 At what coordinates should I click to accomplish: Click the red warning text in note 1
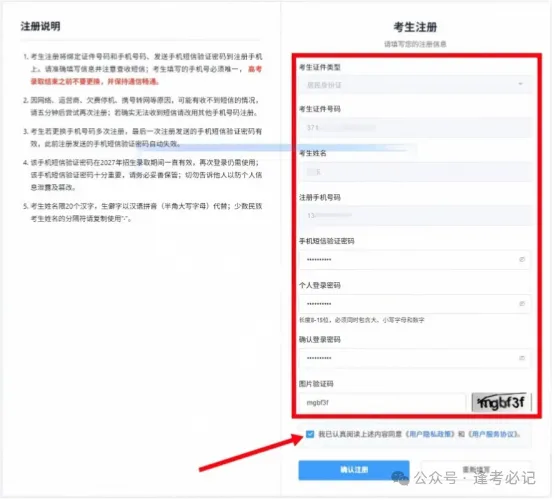(146, 75)
